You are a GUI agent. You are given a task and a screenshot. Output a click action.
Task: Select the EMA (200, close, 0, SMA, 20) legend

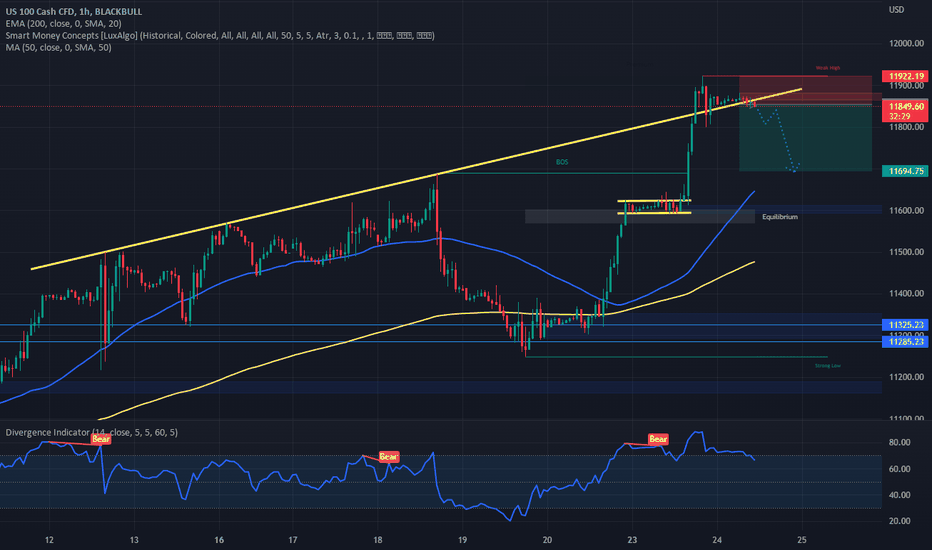point(64,24)
